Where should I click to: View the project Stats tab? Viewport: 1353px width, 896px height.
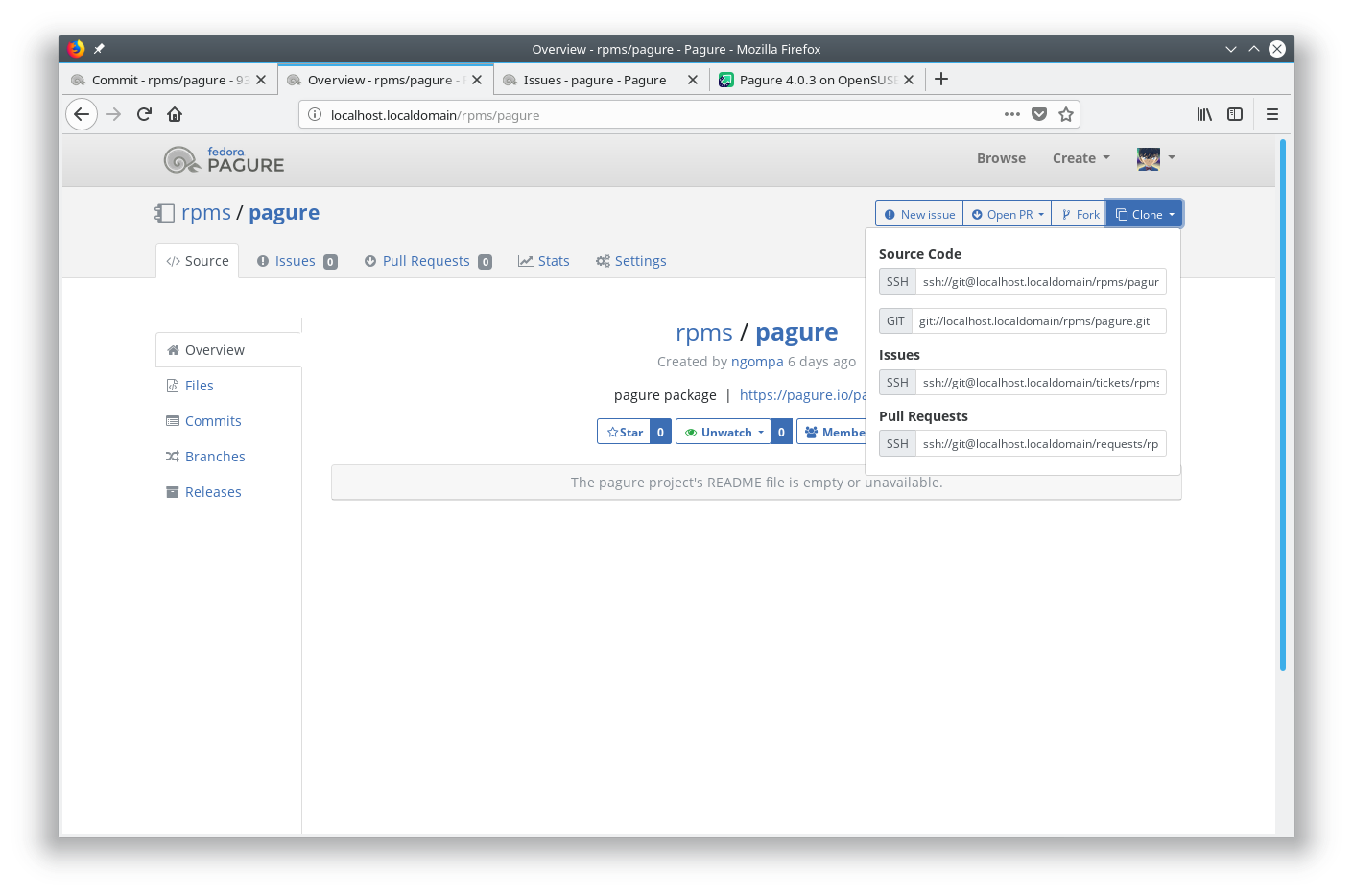[x=544, y=261]
